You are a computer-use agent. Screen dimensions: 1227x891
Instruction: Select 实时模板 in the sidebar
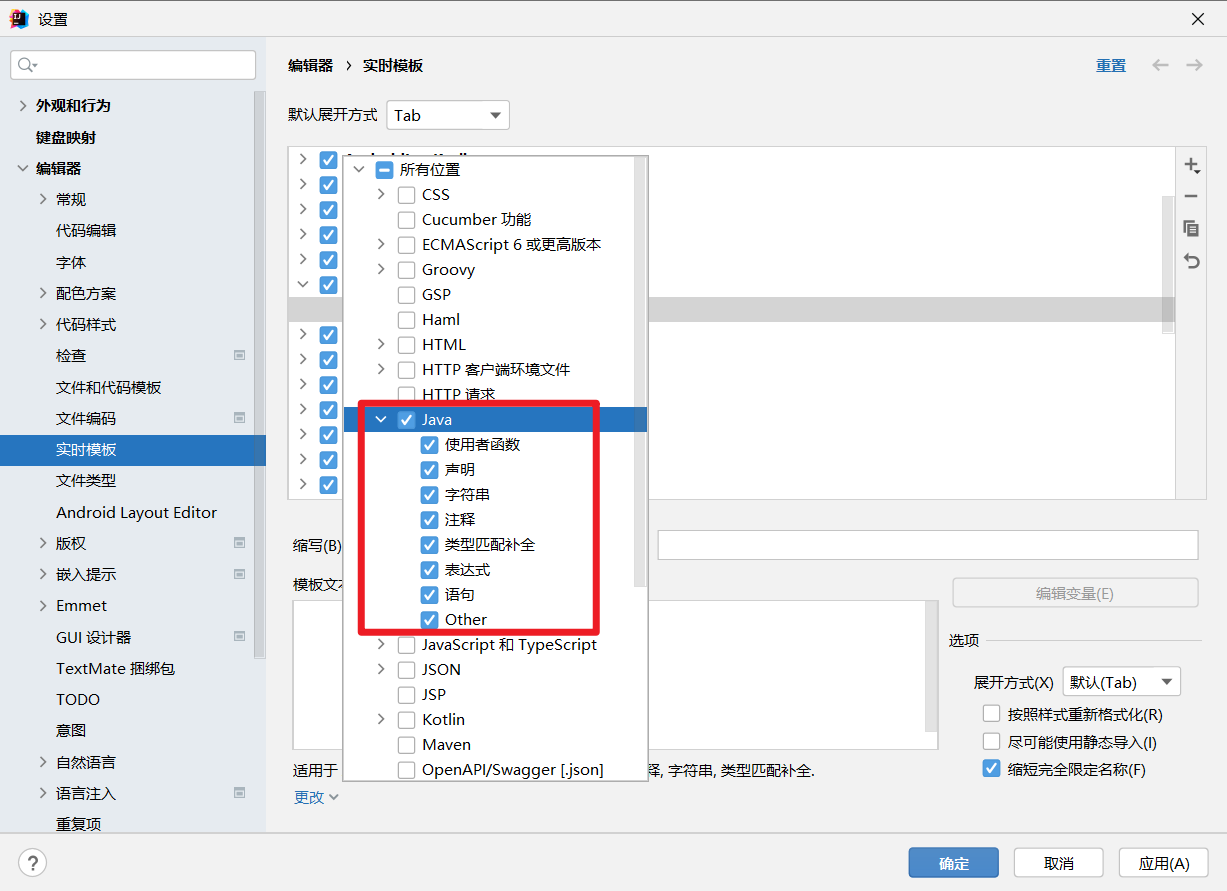pyautogui.click(x=133, y=450)
